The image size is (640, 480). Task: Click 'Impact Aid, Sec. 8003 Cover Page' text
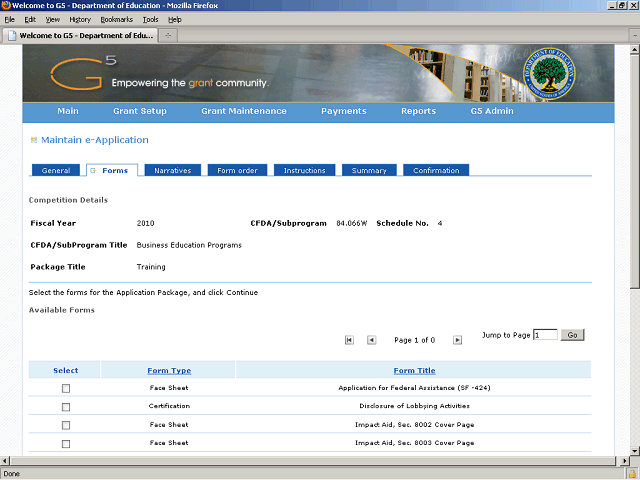(x=414, y=443)
